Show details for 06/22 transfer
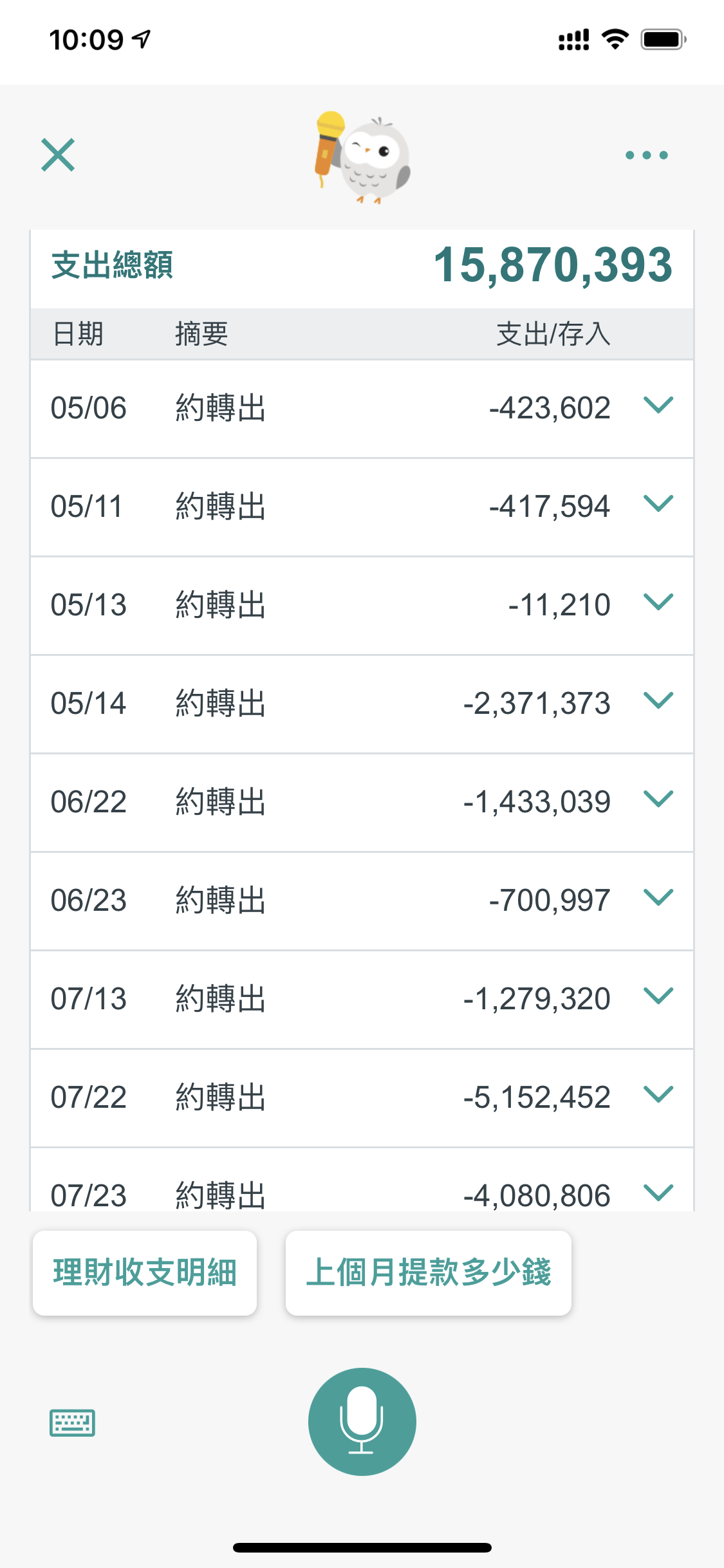Image resolution: width=724 pixels, height=1568 pixels. (x=658, y=799)
